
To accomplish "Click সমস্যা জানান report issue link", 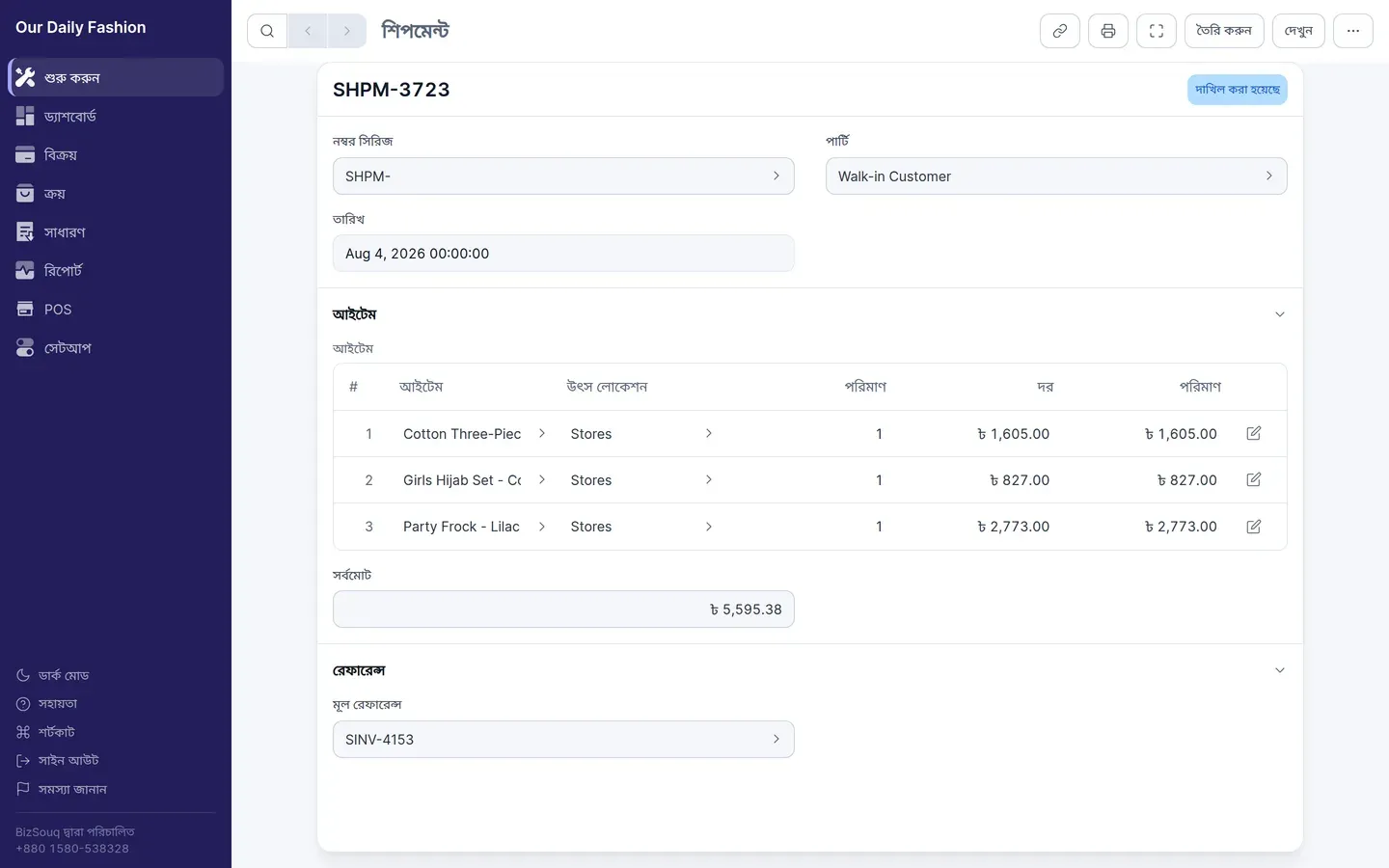I will pyautogui.click(x=62, y=789).
